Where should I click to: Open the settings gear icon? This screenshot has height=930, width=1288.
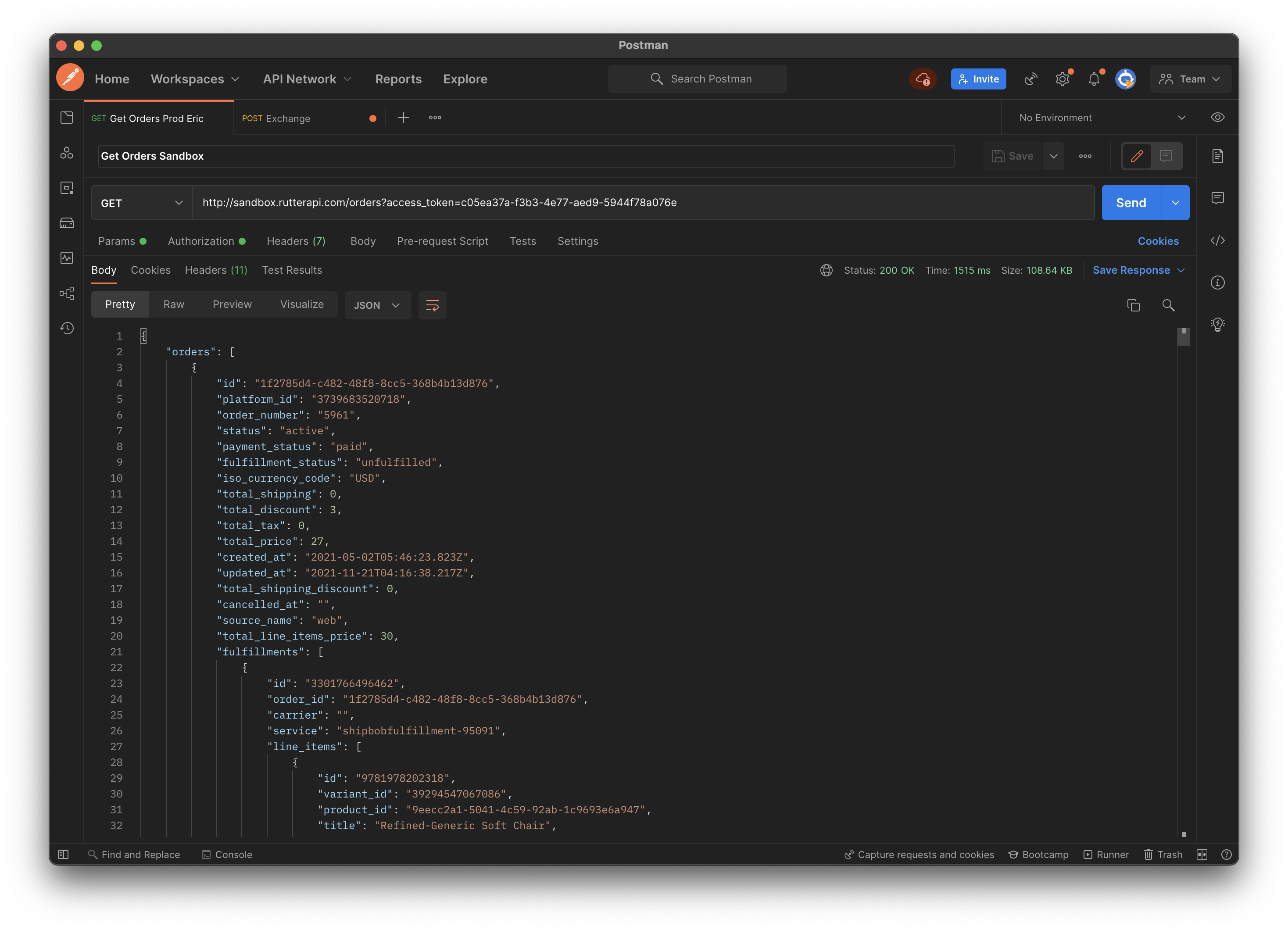pyautogui.click(x=1063, y=79)
